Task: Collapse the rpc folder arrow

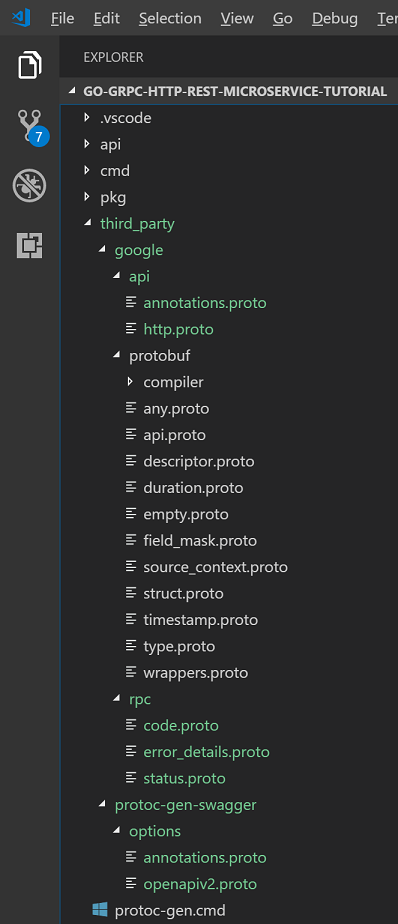Action: coord(117,699)
